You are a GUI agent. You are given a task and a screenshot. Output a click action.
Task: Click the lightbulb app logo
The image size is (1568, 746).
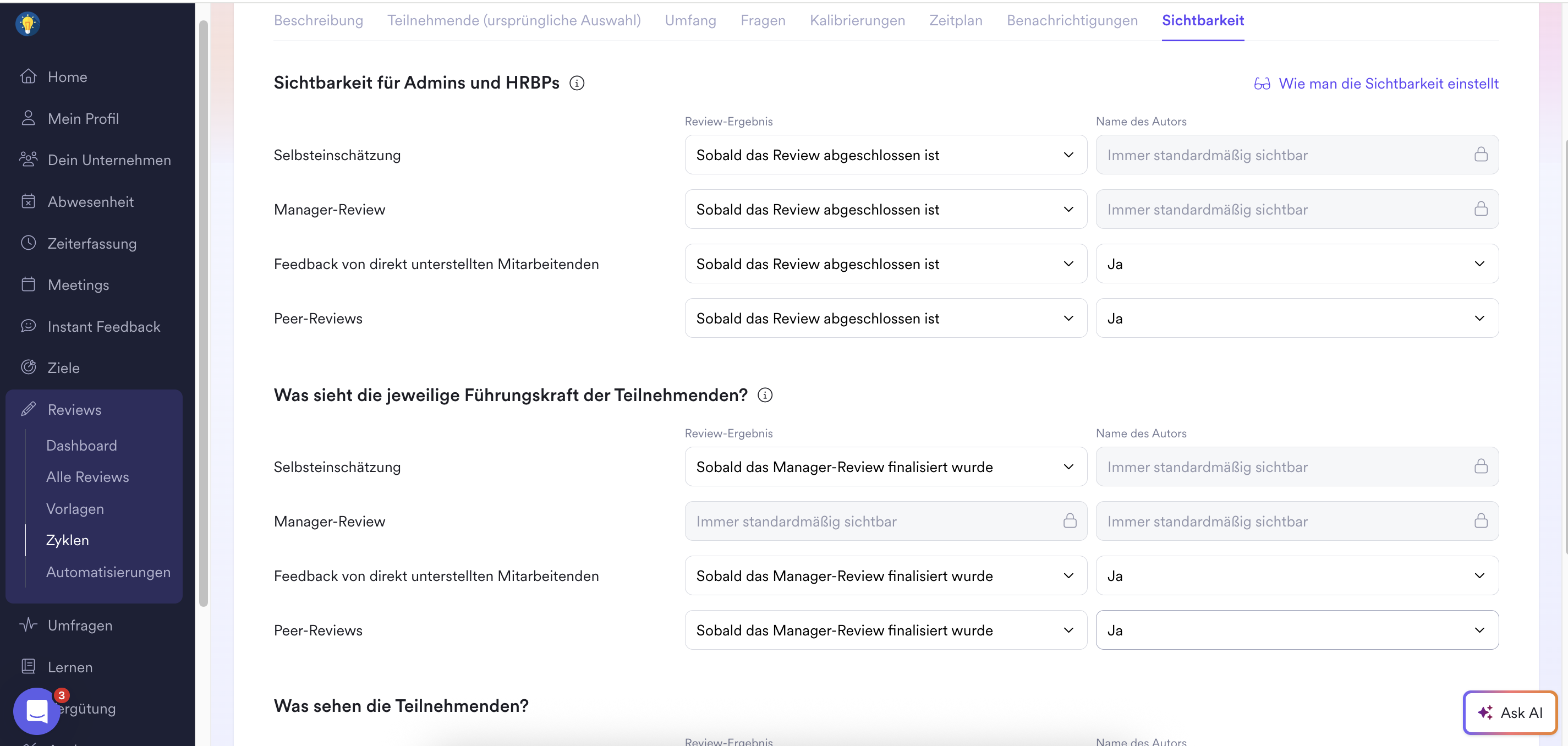click(x=28, y=24)
